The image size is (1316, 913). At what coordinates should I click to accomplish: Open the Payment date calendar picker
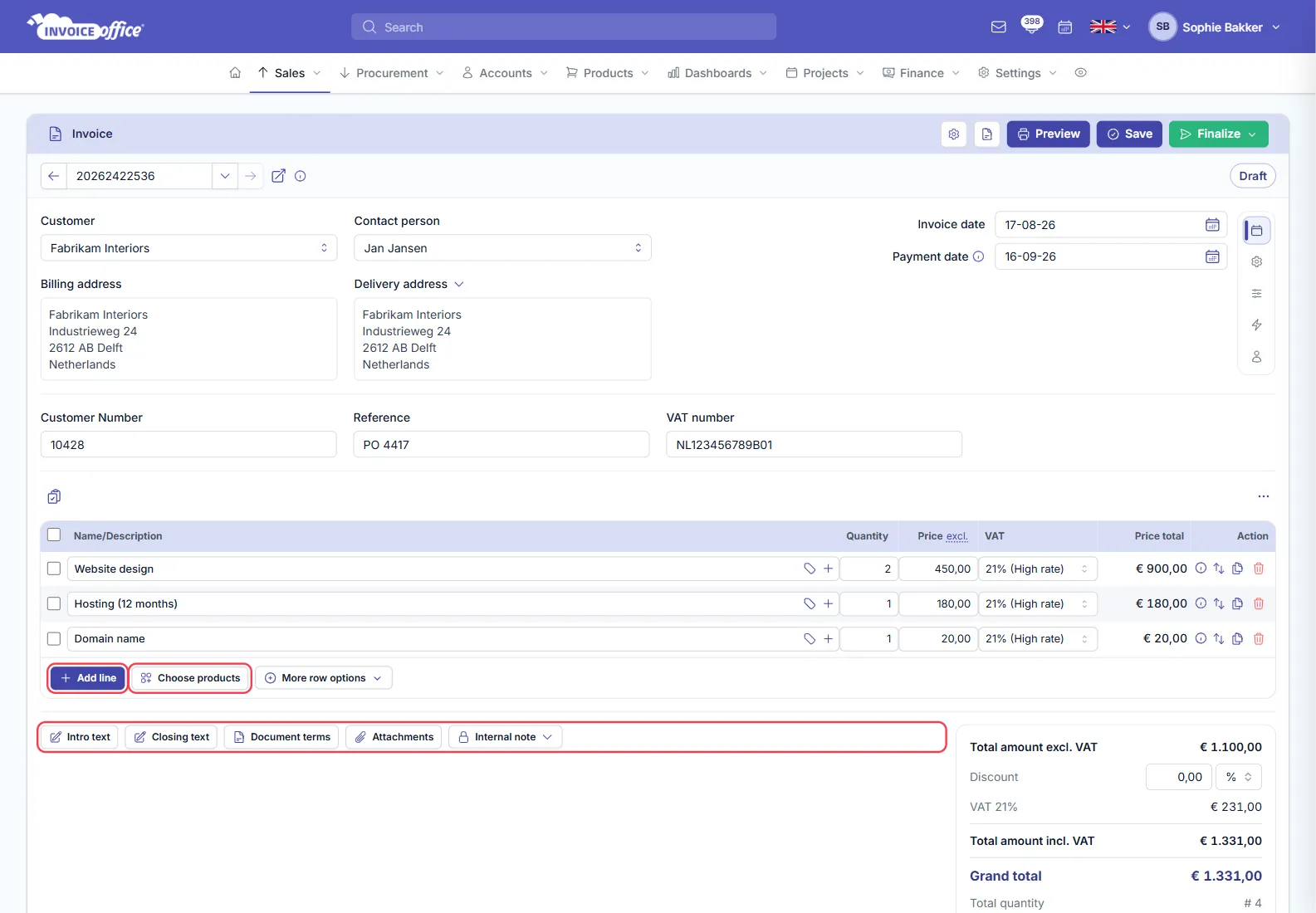(1211, 256)
